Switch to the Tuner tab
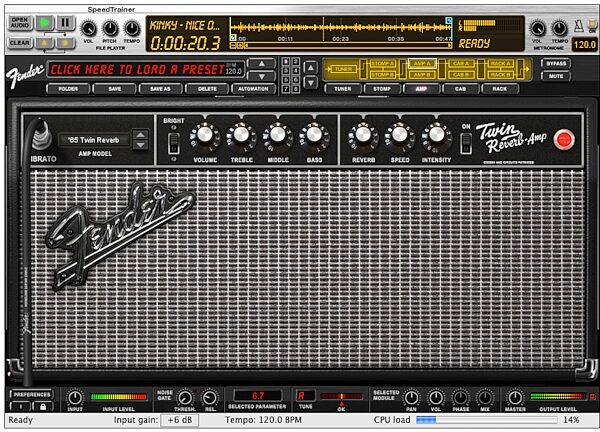The height and width of the screenshot is (432, 600). click(x=343, y=89)
